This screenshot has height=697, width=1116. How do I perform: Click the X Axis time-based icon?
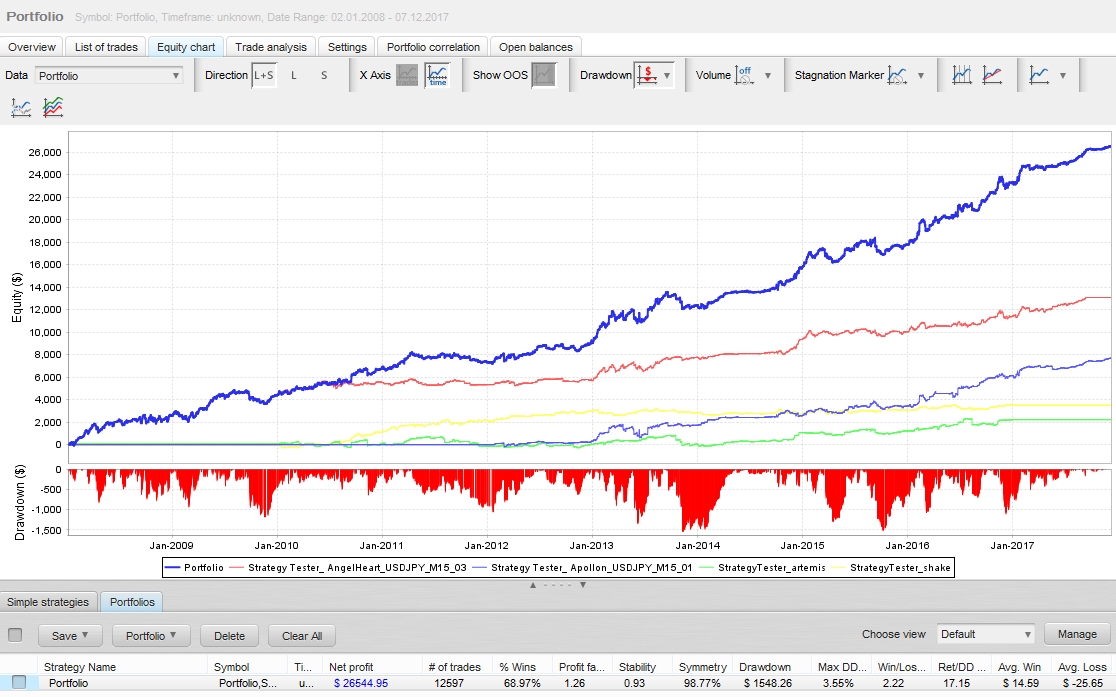pos(437,75)
